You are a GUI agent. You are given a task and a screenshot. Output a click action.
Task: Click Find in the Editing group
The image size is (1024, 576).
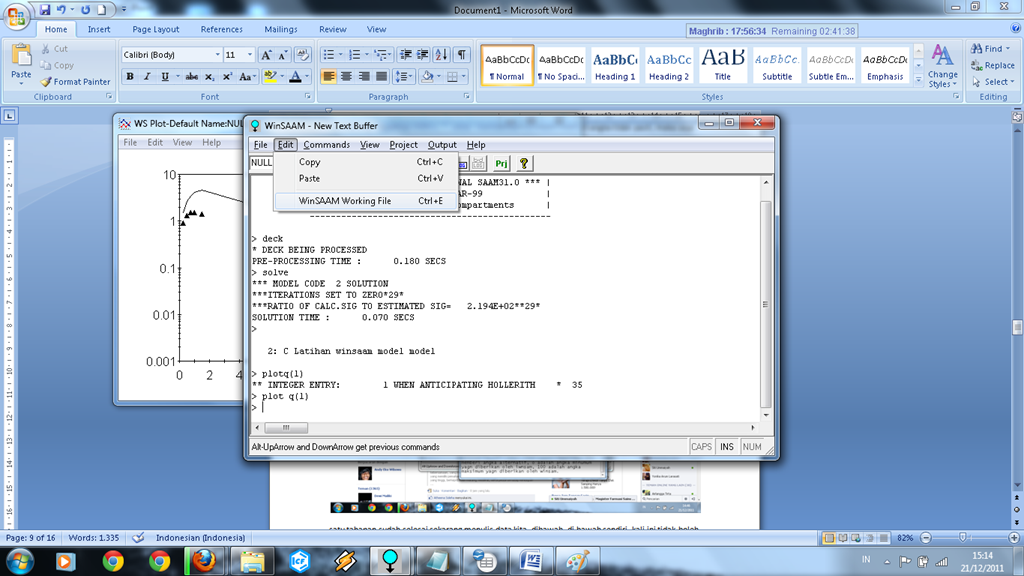[990, 48]
